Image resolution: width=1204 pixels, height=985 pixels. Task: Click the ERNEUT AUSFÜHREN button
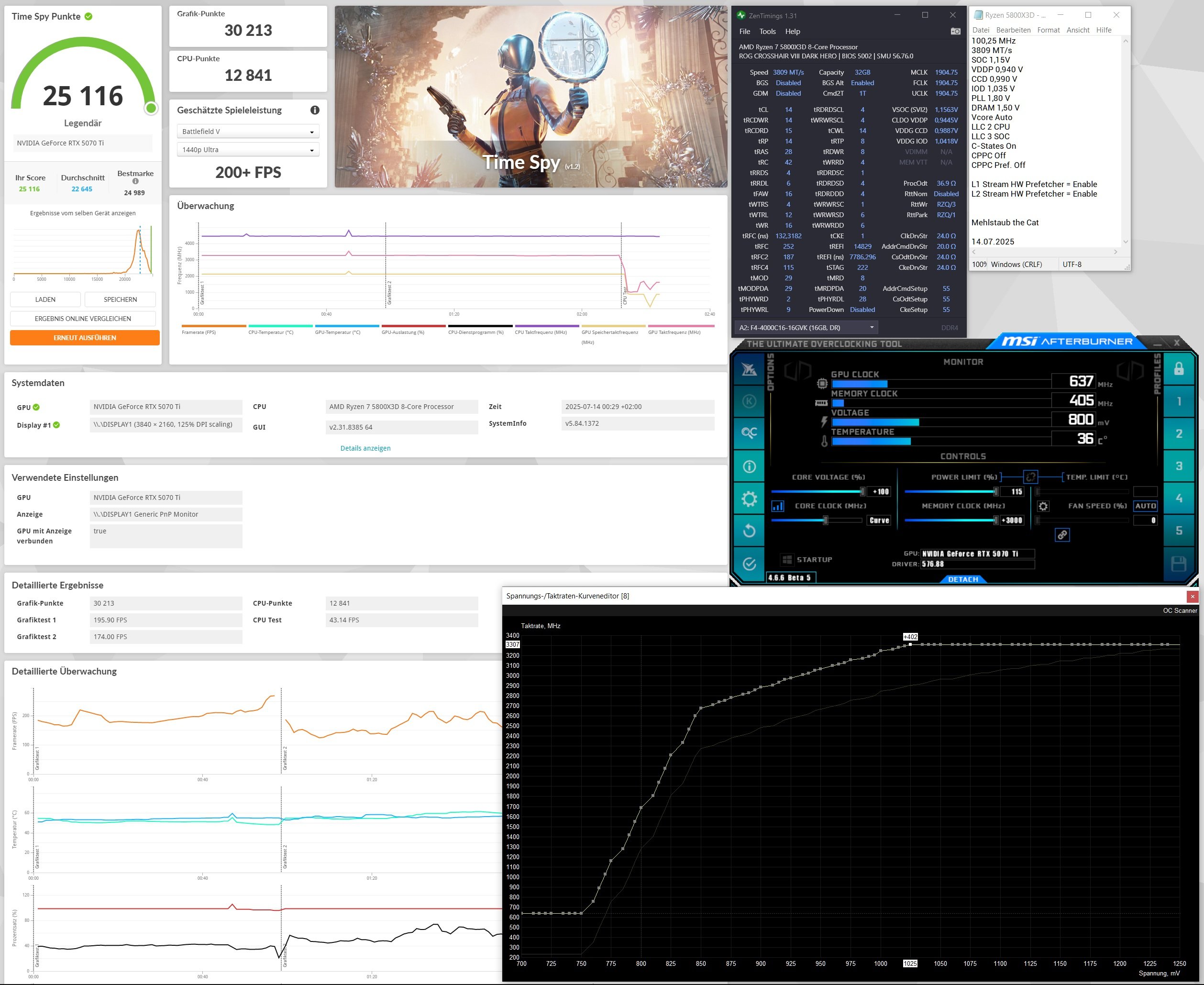click(84, 338)
